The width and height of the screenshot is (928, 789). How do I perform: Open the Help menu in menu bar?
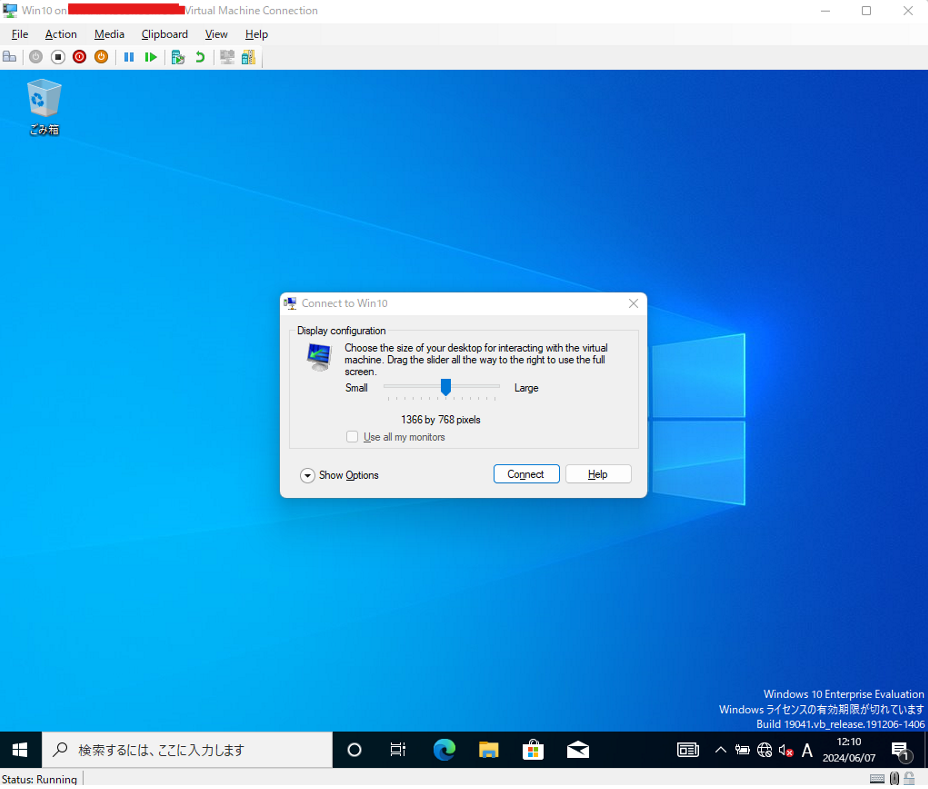(256, 34)
